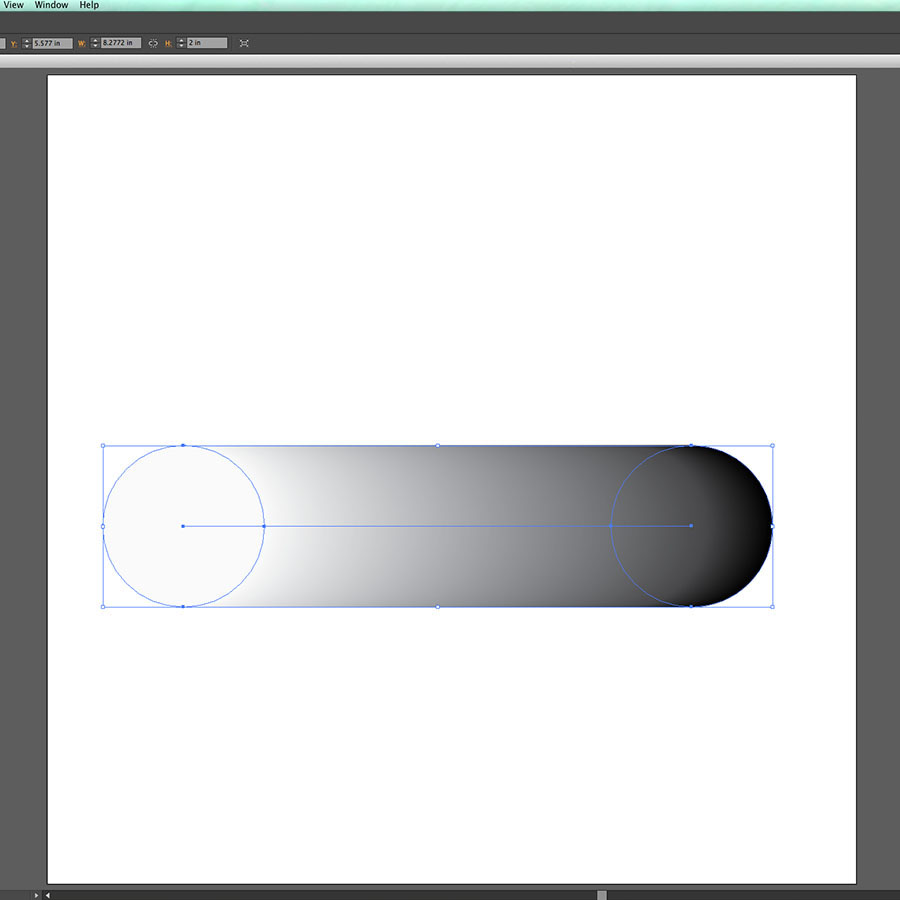Click the bottom-right bounding box corner handle

[x=773, y=607]
